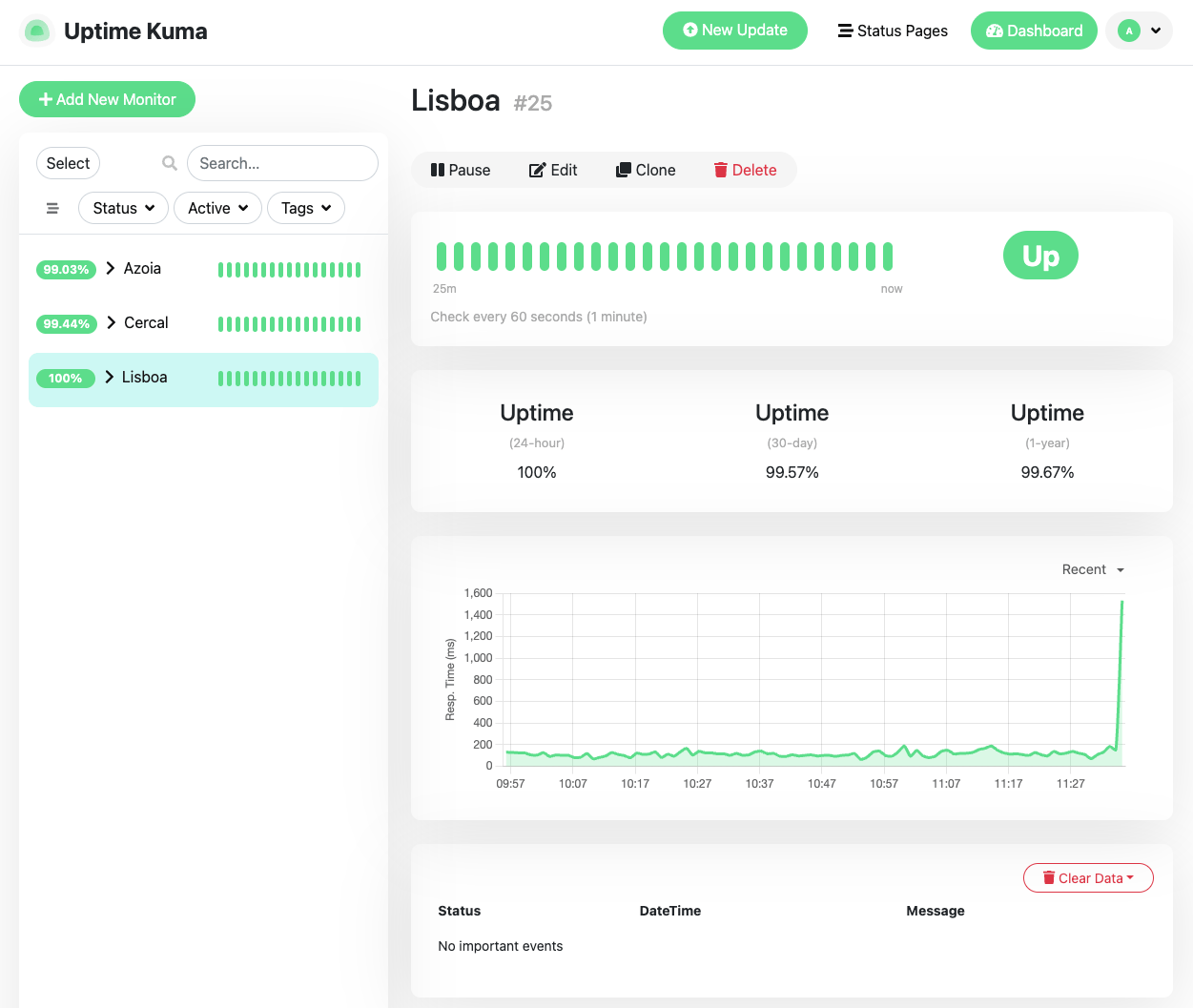Expand the Cercal monitor chevron
The image size is (1193, 1008).
109,322
